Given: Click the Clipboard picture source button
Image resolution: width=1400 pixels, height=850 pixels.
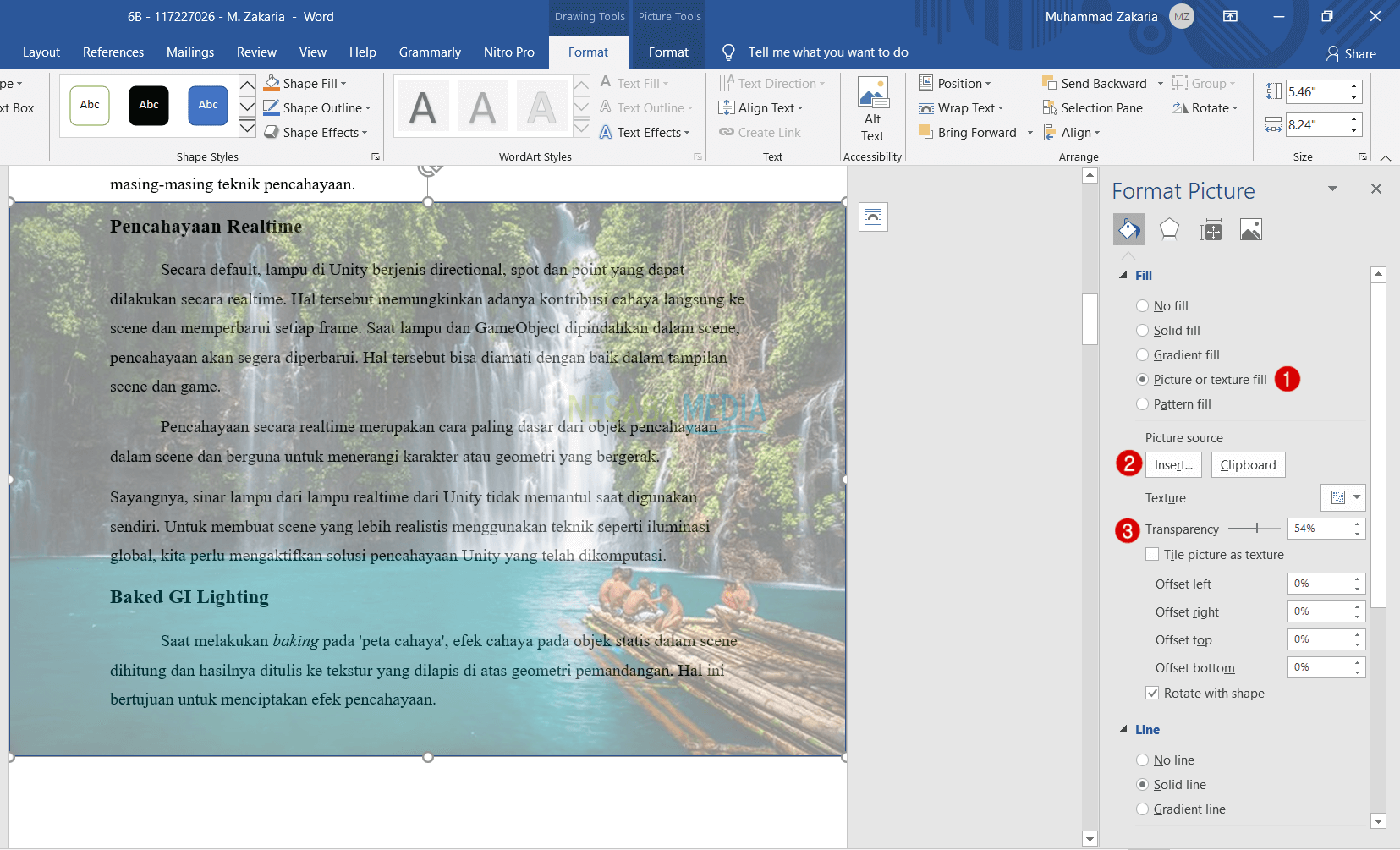Looking at the screenshot, I should tap(1248, 464).
